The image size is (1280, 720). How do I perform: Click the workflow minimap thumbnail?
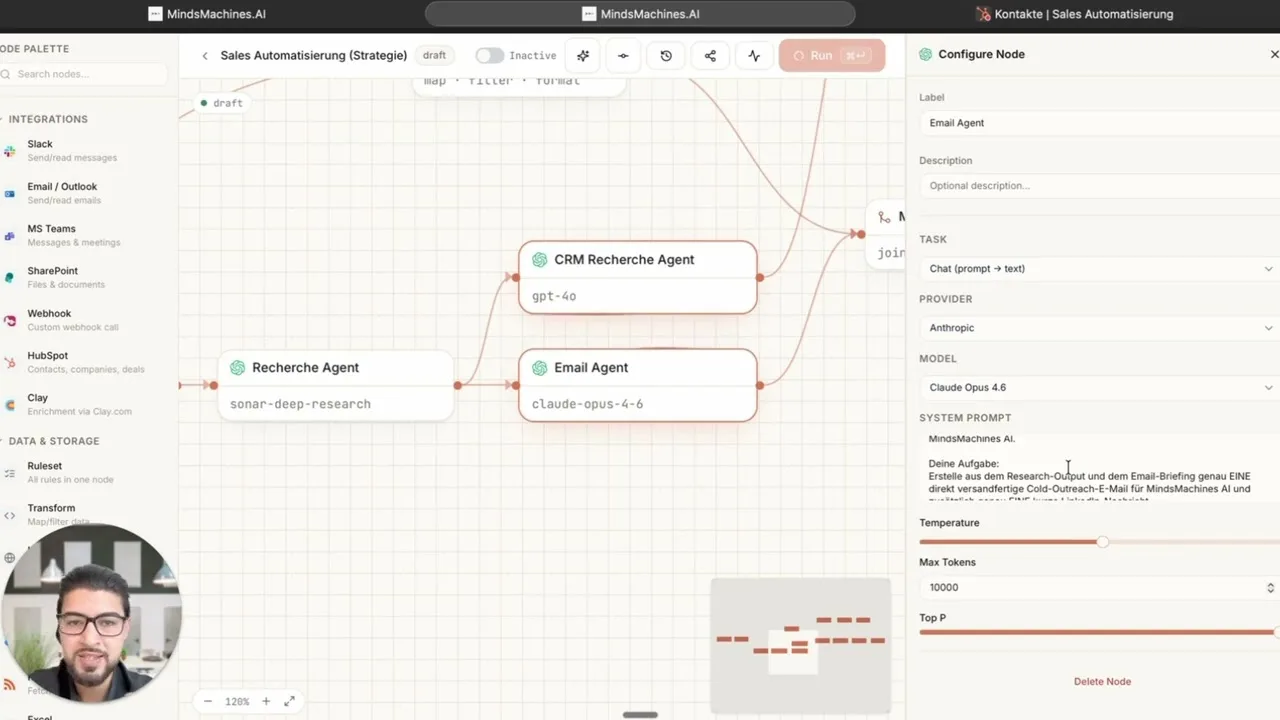(800, 646)
